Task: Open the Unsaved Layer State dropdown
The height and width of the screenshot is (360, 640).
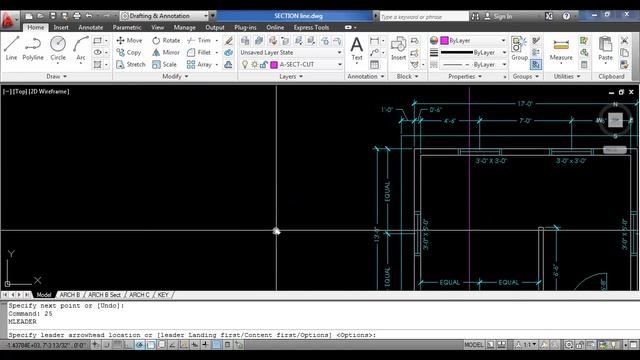Action: click(291, 52)
